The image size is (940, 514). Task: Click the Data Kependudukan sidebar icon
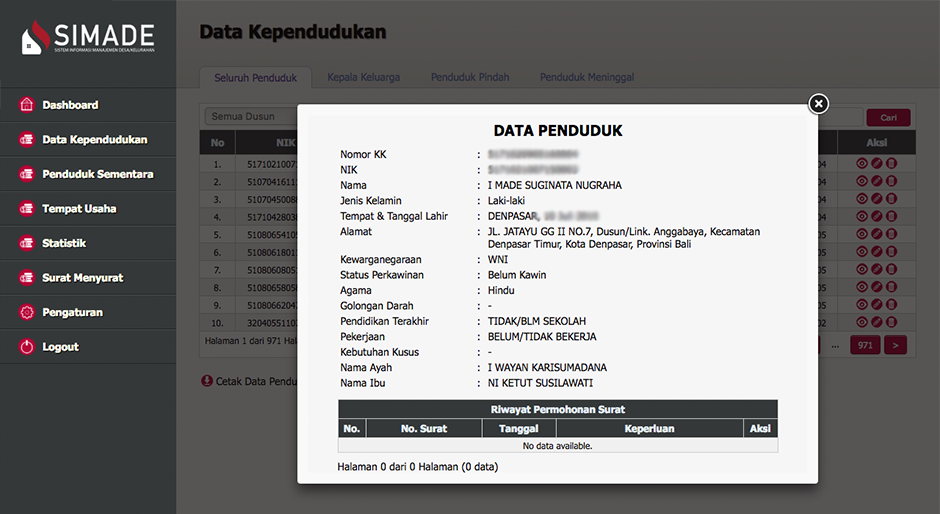coord(26,139)
